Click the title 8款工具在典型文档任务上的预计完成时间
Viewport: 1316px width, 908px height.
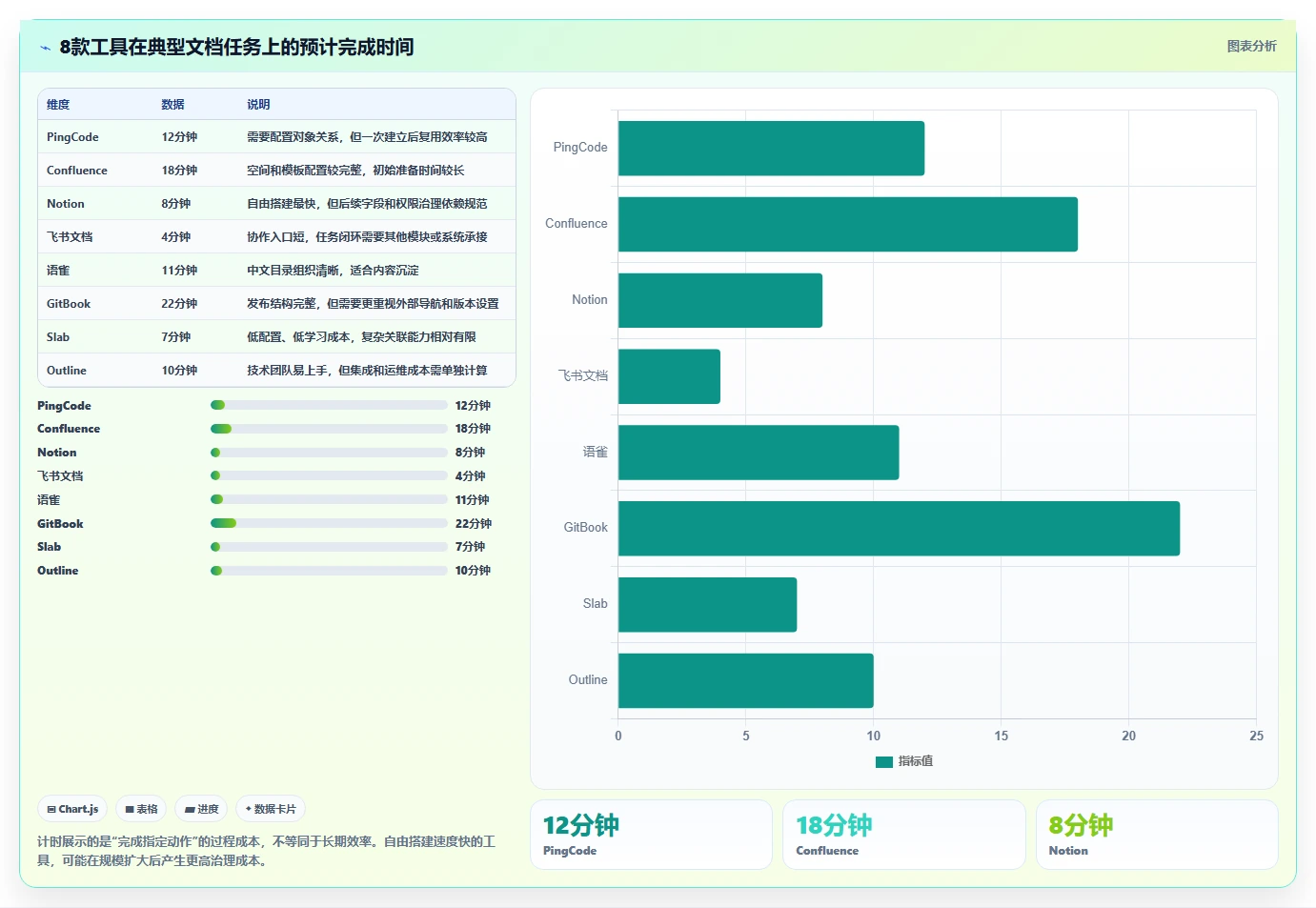point(236,47)
